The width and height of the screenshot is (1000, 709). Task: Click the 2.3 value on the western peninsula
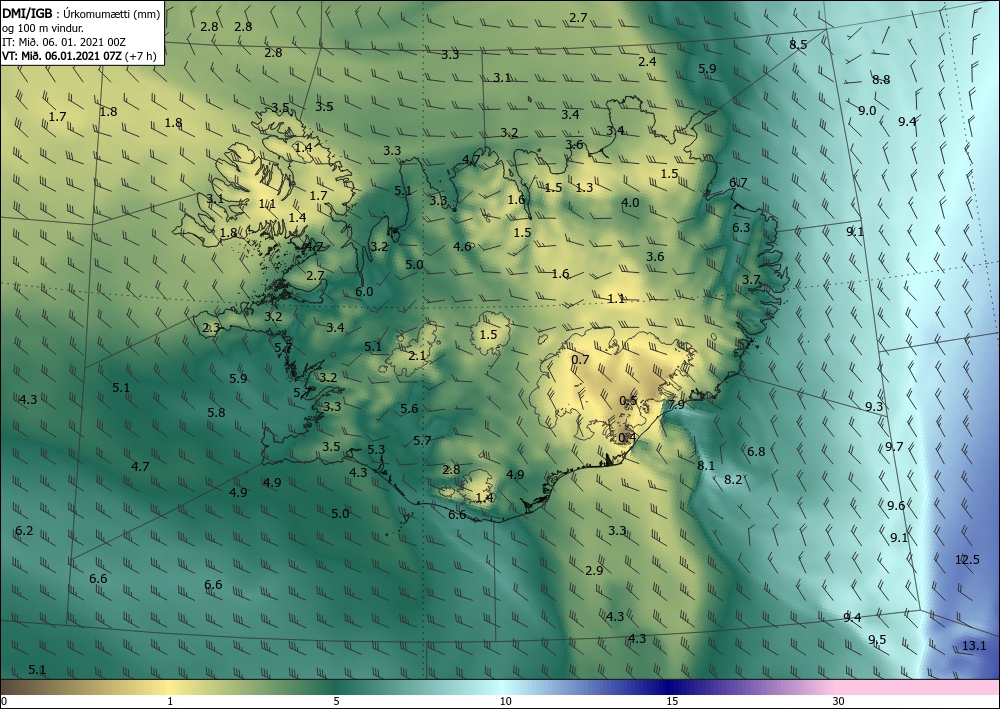(211, 328)
